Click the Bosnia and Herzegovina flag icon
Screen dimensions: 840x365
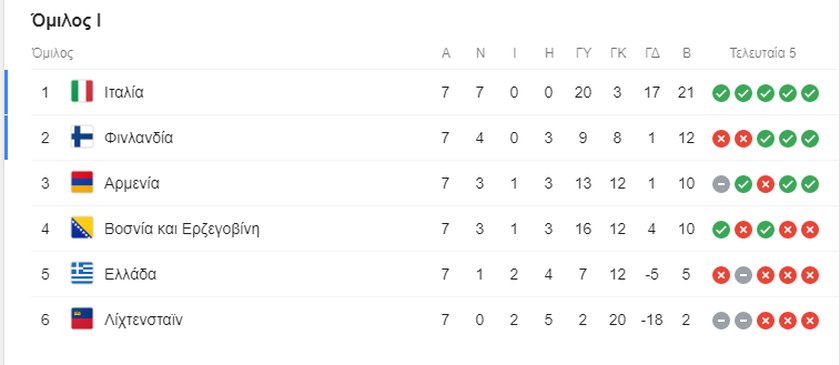pyautogui.click(x=82, y=228)
